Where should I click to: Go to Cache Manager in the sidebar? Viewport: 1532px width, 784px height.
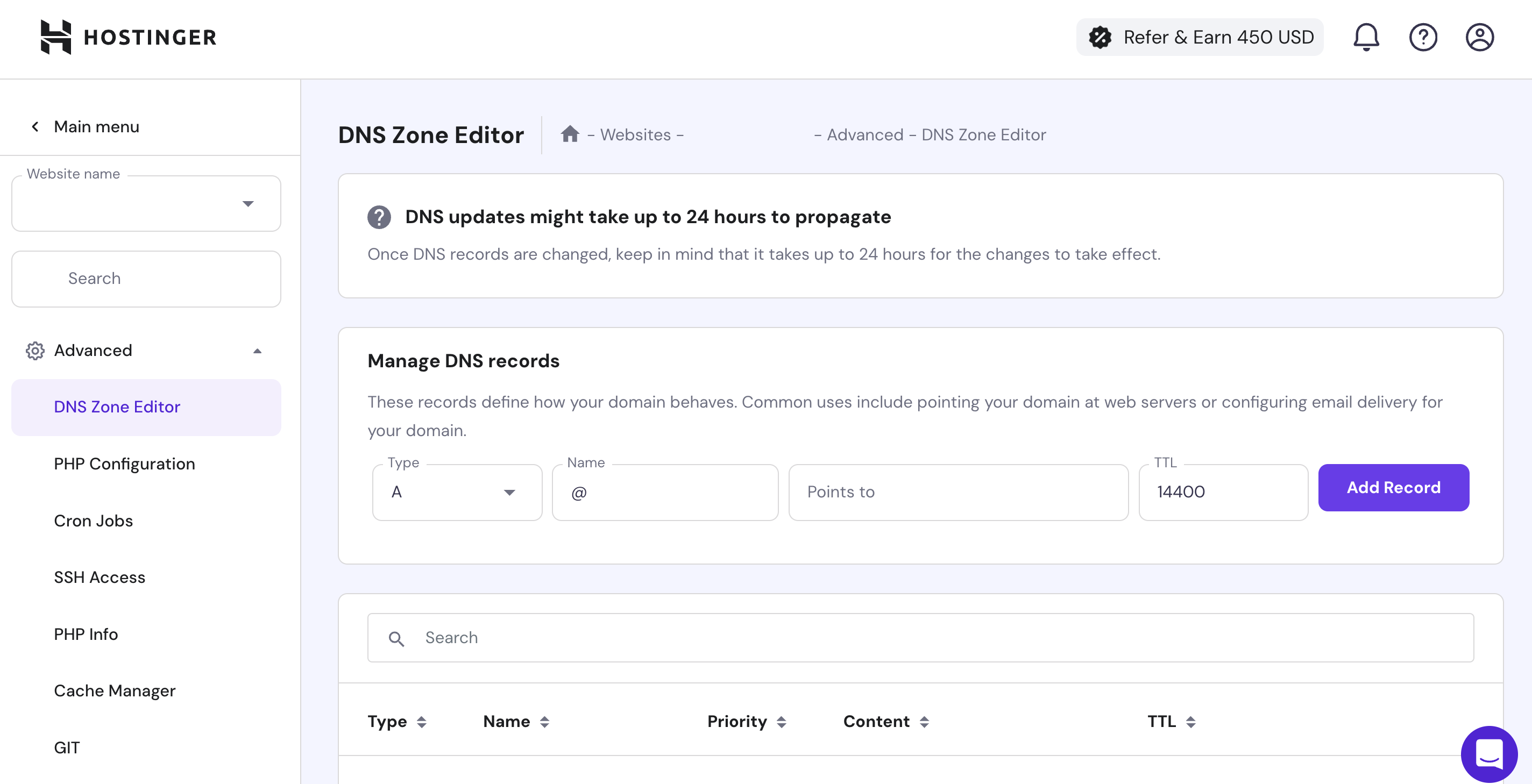[x=114, y=690]
